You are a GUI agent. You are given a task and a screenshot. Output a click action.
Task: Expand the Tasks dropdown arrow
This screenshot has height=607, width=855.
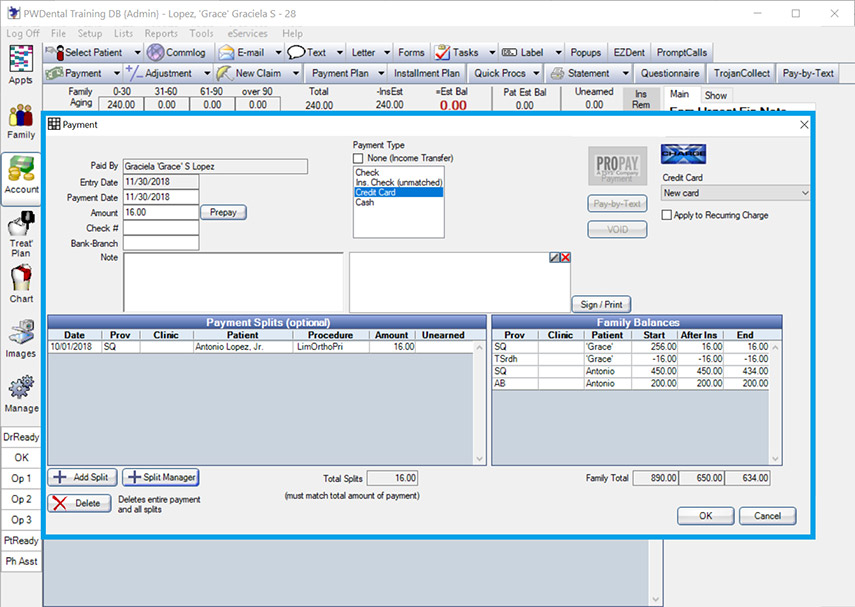click(492, 52)
